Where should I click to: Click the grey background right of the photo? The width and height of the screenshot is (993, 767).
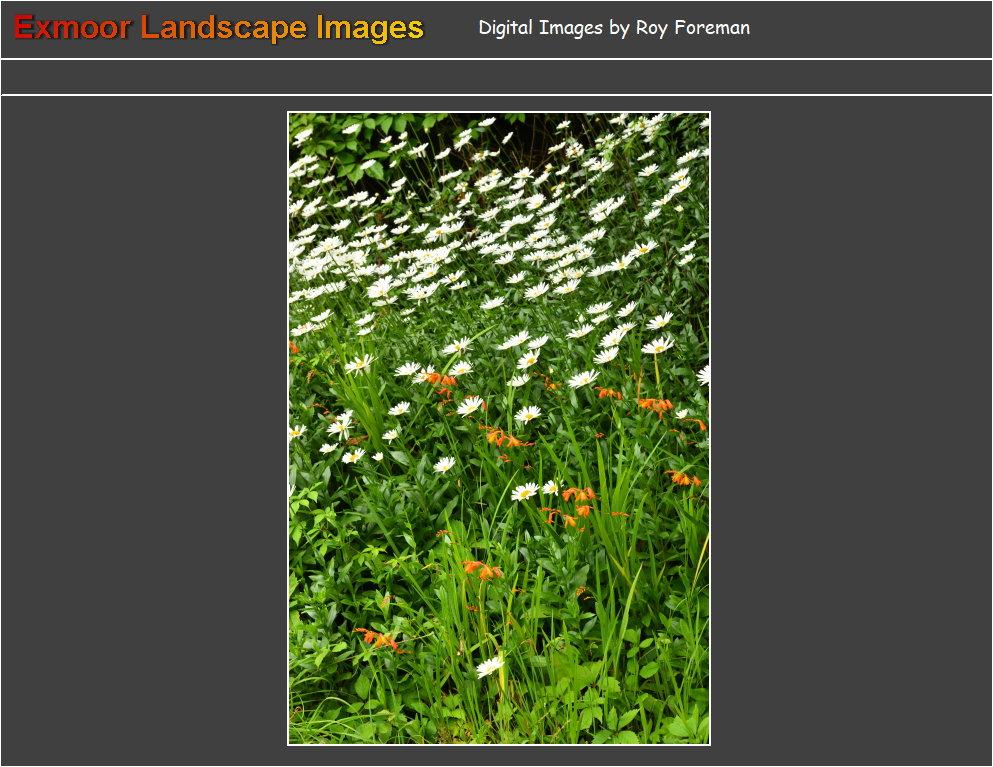pyautogui.click(x=850, y=430)
